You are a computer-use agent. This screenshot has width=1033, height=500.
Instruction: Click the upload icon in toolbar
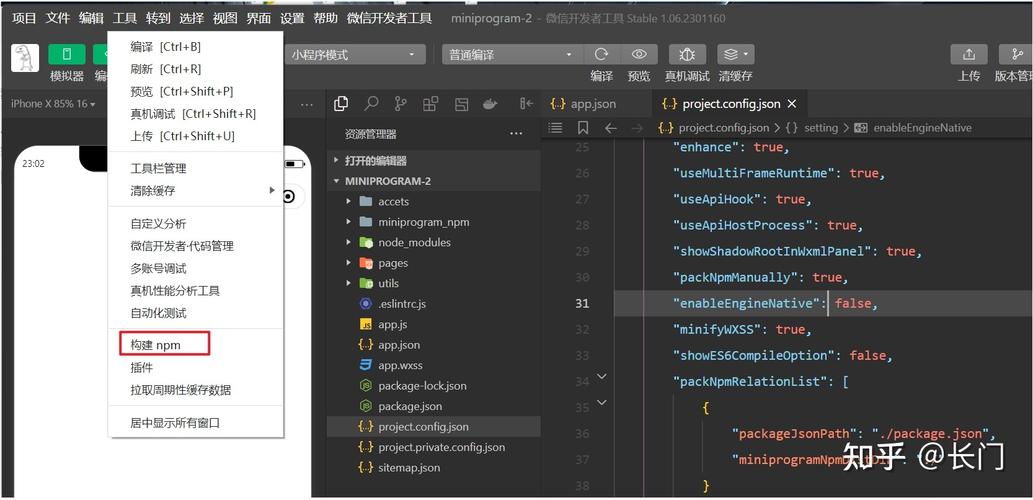968,55
